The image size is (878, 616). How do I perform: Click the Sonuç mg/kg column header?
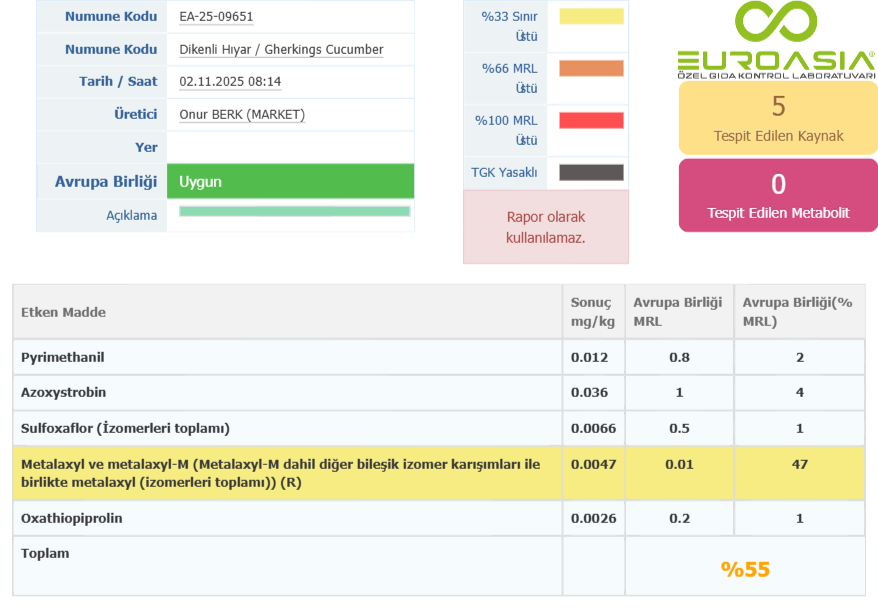point(591,312)
